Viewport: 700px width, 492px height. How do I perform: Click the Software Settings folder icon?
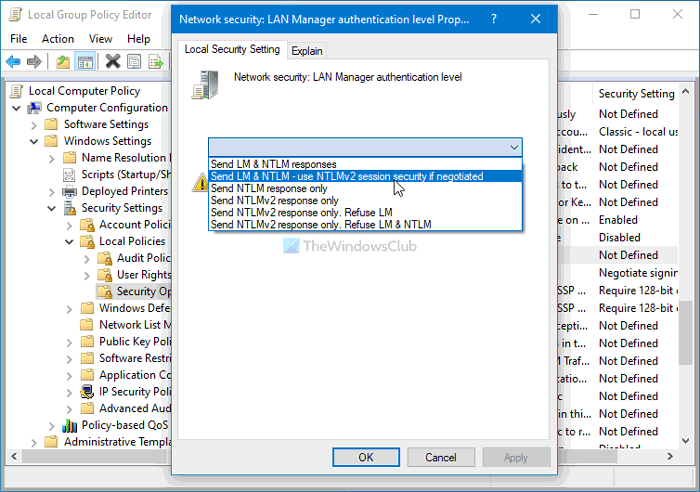pyautogui.click(x=52, y=124)
